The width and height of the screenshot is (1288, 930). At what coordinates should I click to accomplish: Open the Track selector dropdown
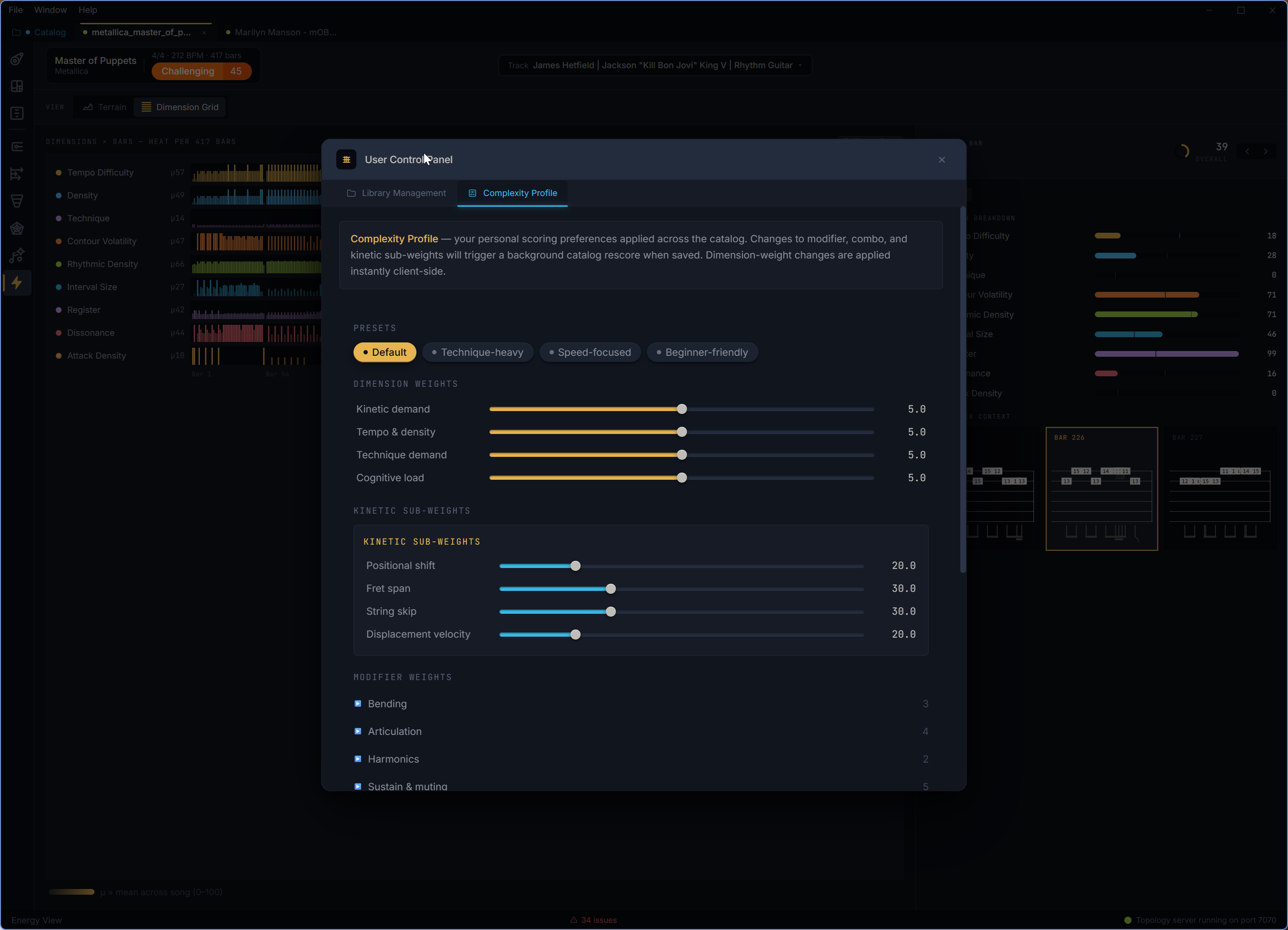(x=655, y=65)
